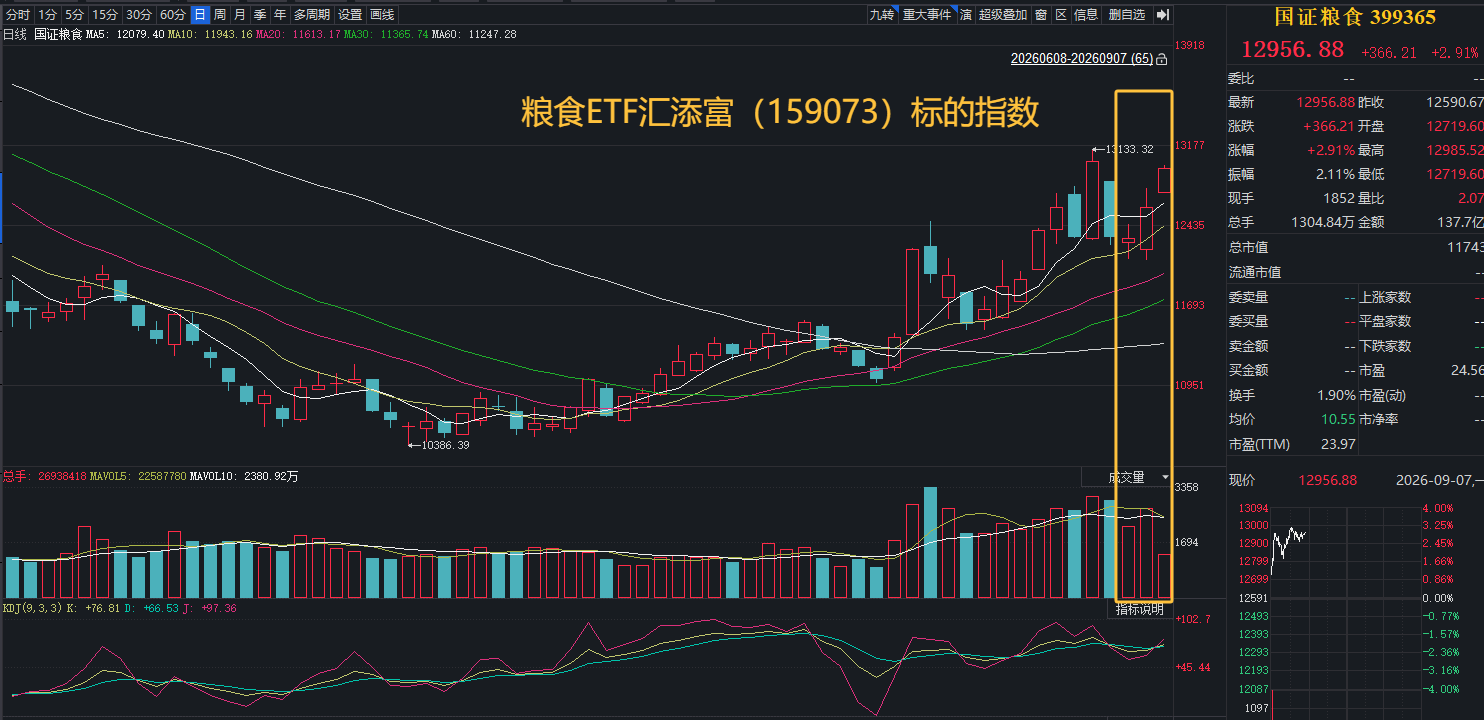Show the 季 quarterly chart
Viewport: 1484px width, 720px height.
click(x=260, y=15)
